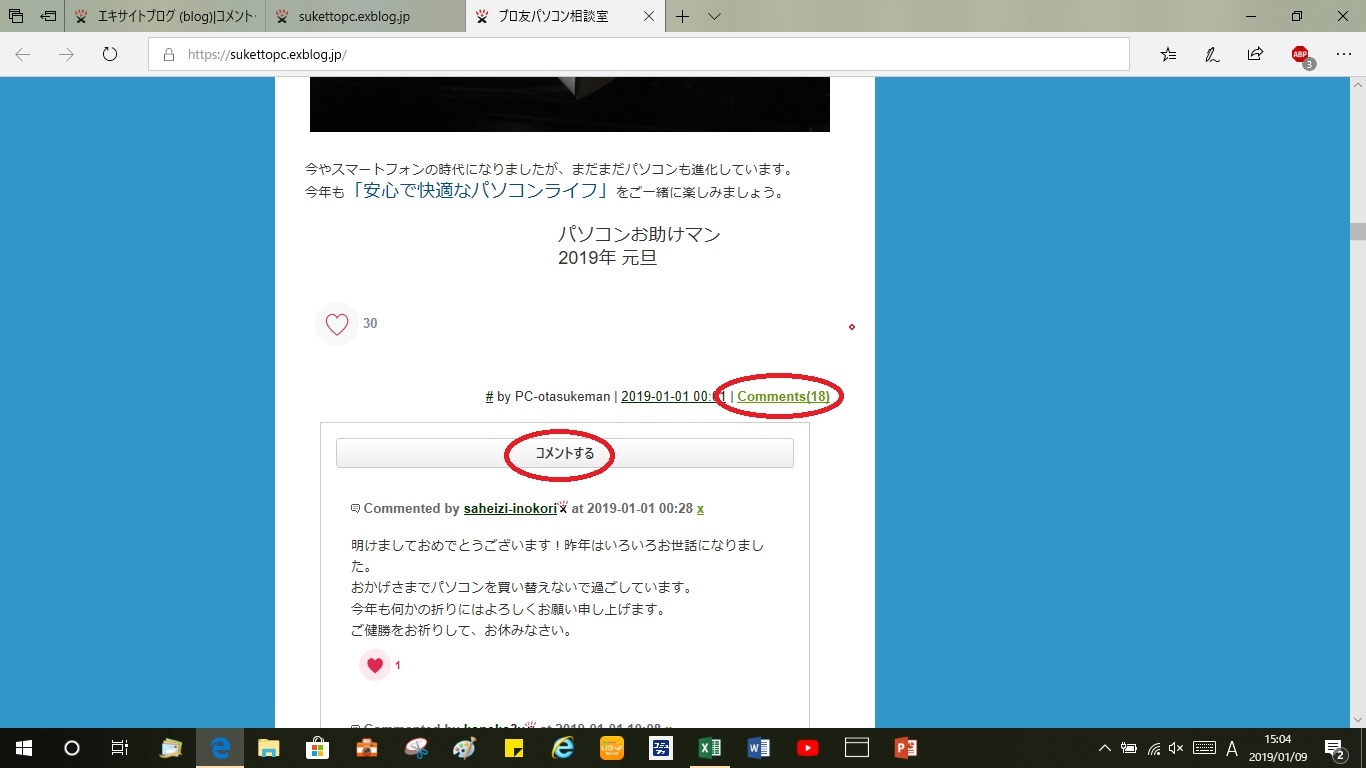
Task: Open the 2019-01-01 post date link
Action: coord(674,397)
